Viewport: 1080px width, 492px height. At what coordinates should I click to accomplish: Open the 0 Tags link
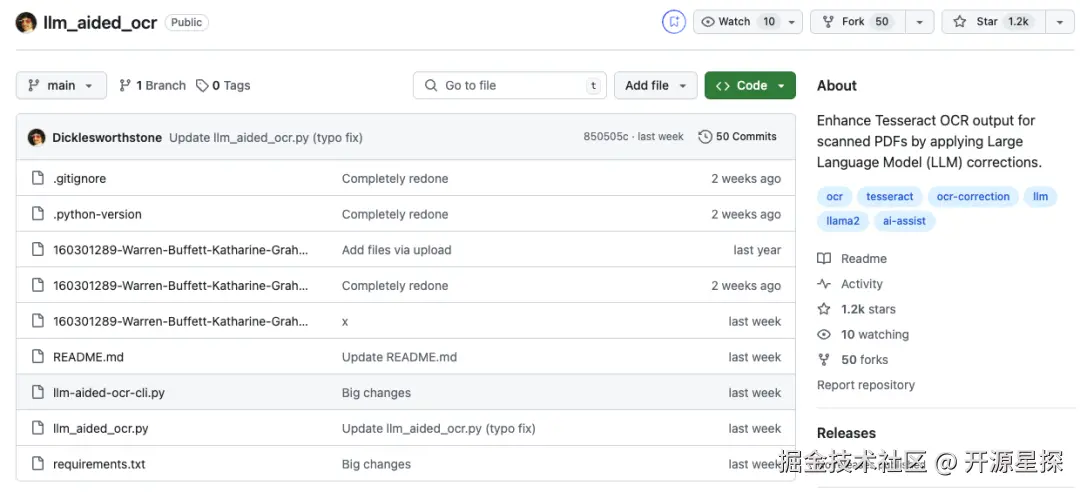tap(223, 85)
